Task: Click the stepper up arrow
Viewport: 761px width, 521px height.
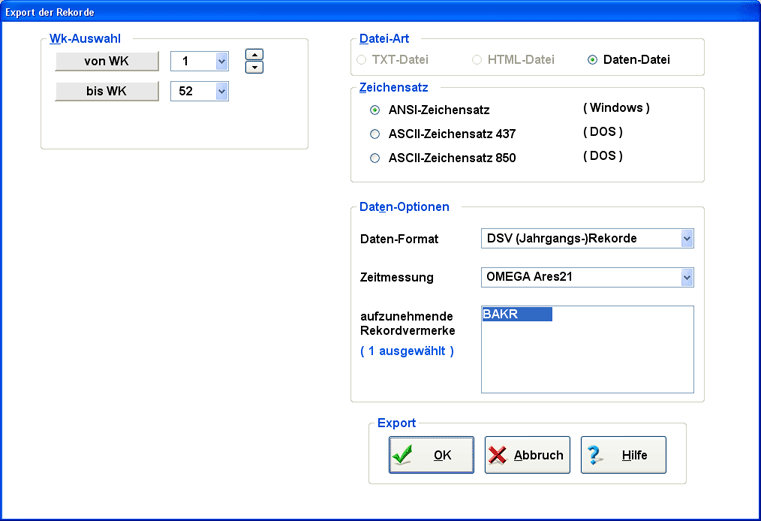Action: tap(254, 54)
